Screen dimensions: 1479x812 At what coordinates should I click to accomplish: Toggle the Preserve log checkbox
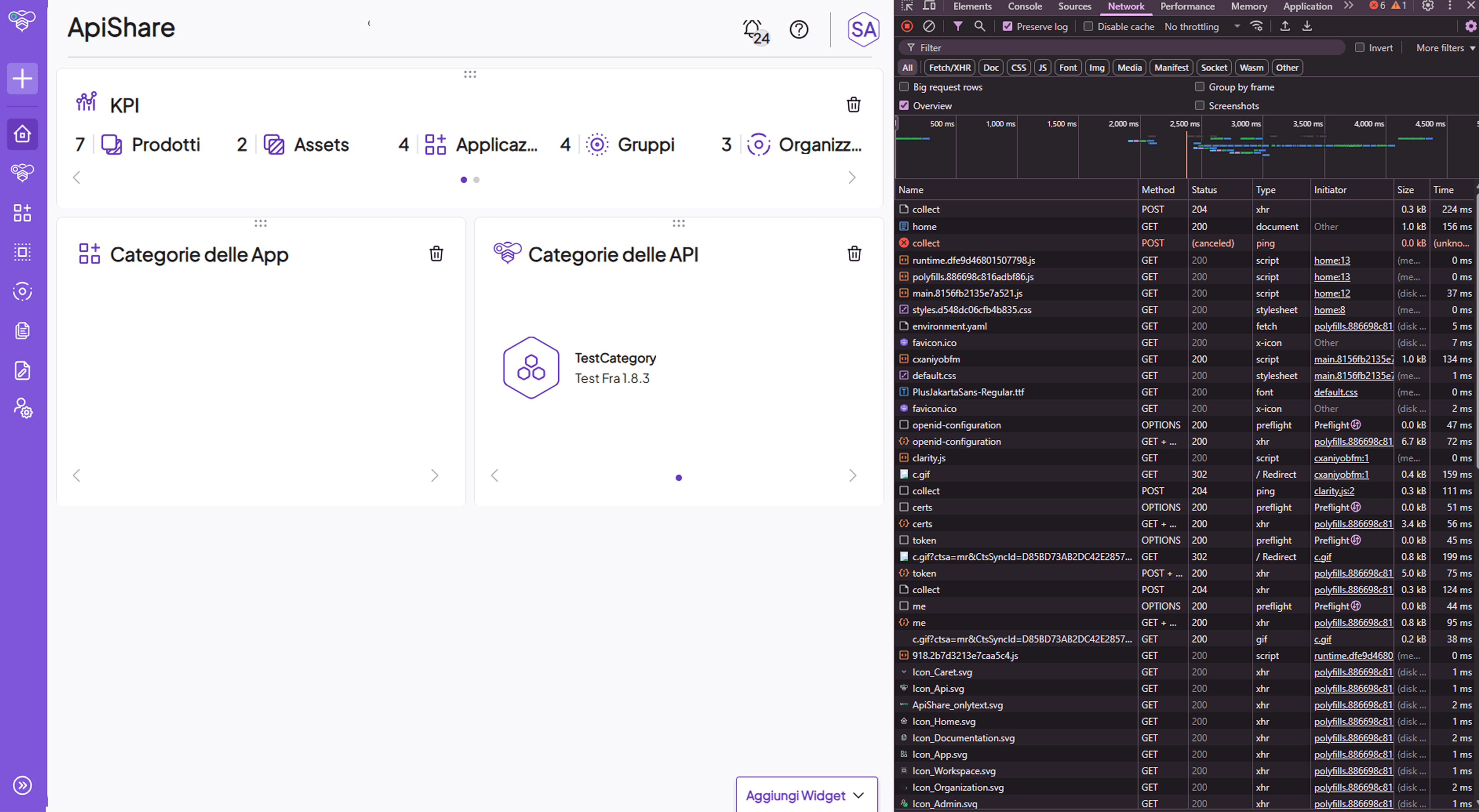tap(1007, 26)
